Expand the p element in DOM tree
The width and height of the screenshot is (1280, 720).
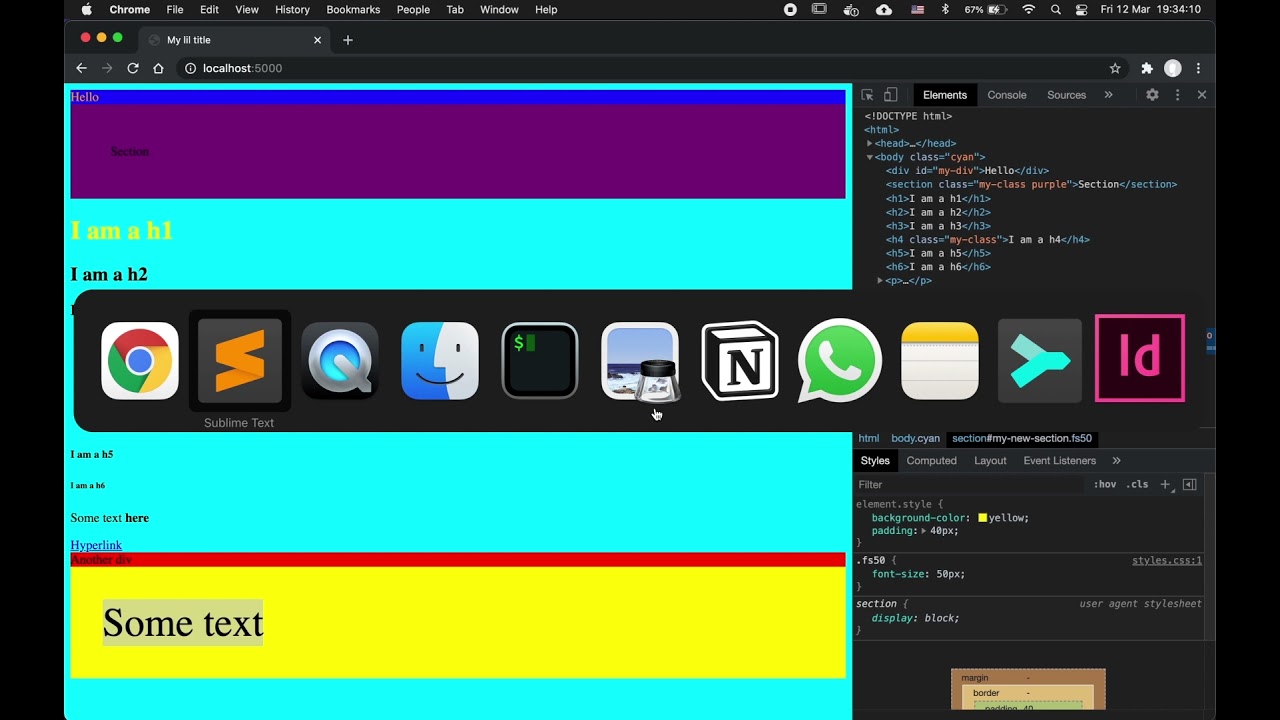[881, 281]
